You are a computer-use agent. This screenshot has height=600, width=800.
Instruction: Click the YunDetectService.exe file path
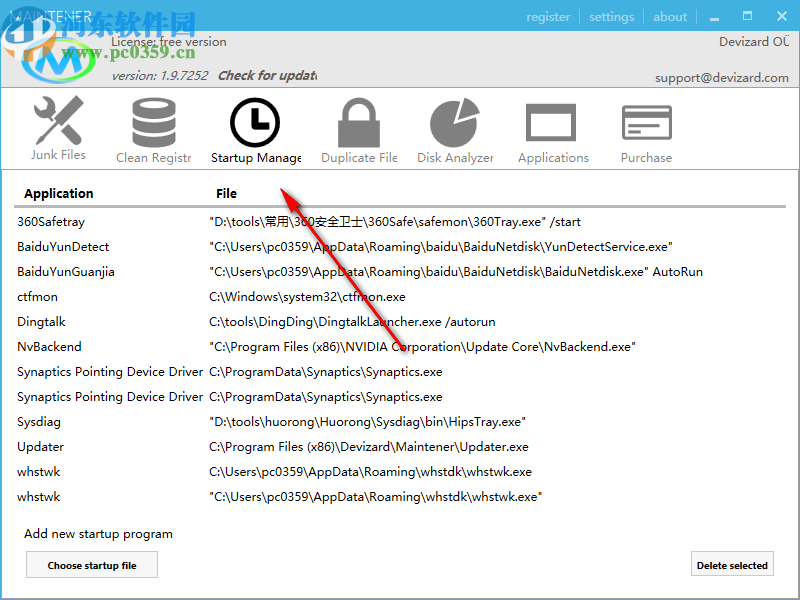(441, 247)
